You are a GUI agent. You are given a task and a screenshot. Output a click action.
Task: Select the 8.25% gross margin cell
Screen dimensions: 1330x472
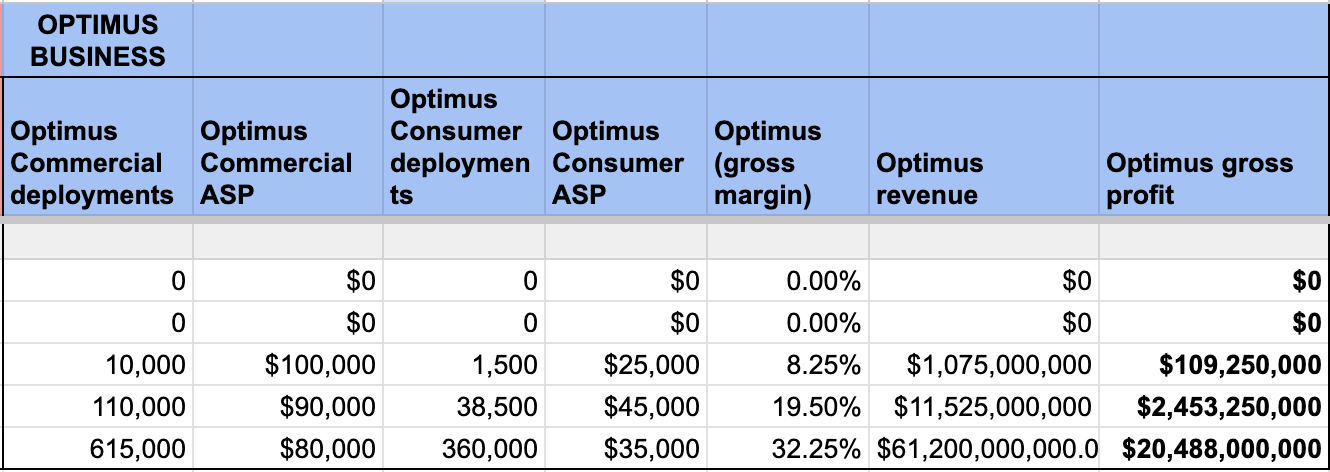787,366
